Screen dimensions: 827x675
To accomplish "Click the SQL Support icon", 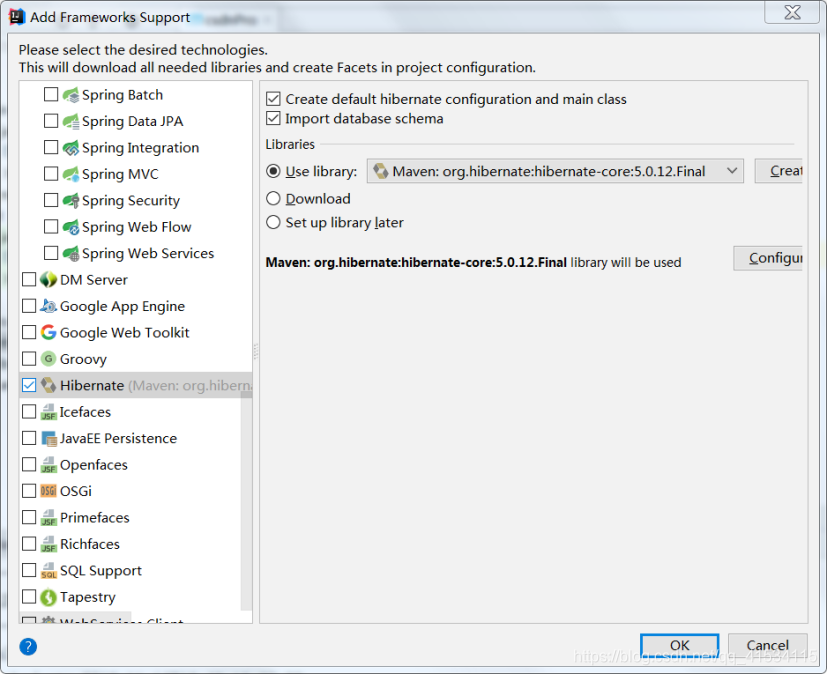I will click(49, 571).
